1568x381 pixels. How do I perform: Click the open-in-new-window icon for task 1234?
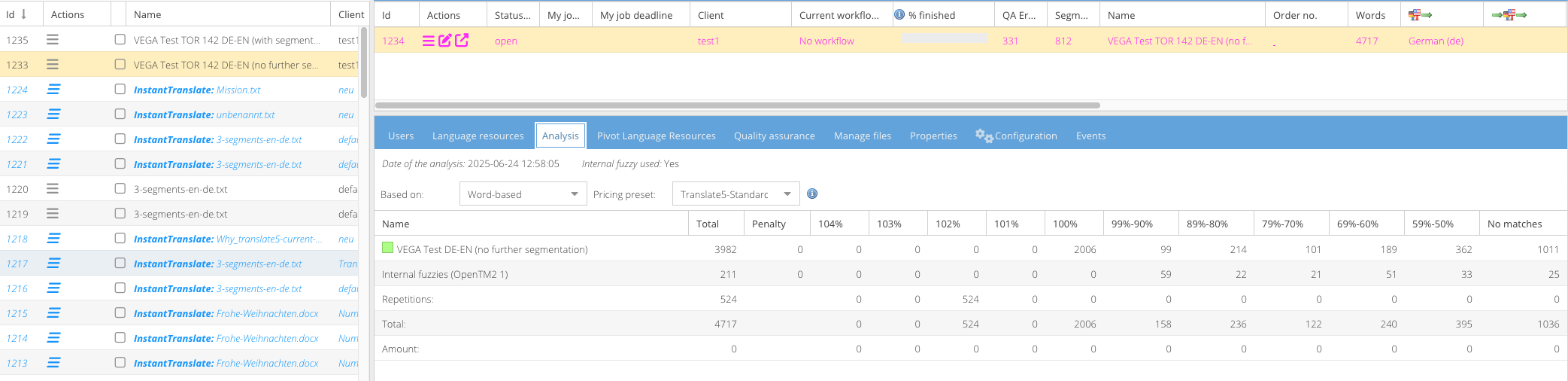click(x=462, y=41)
